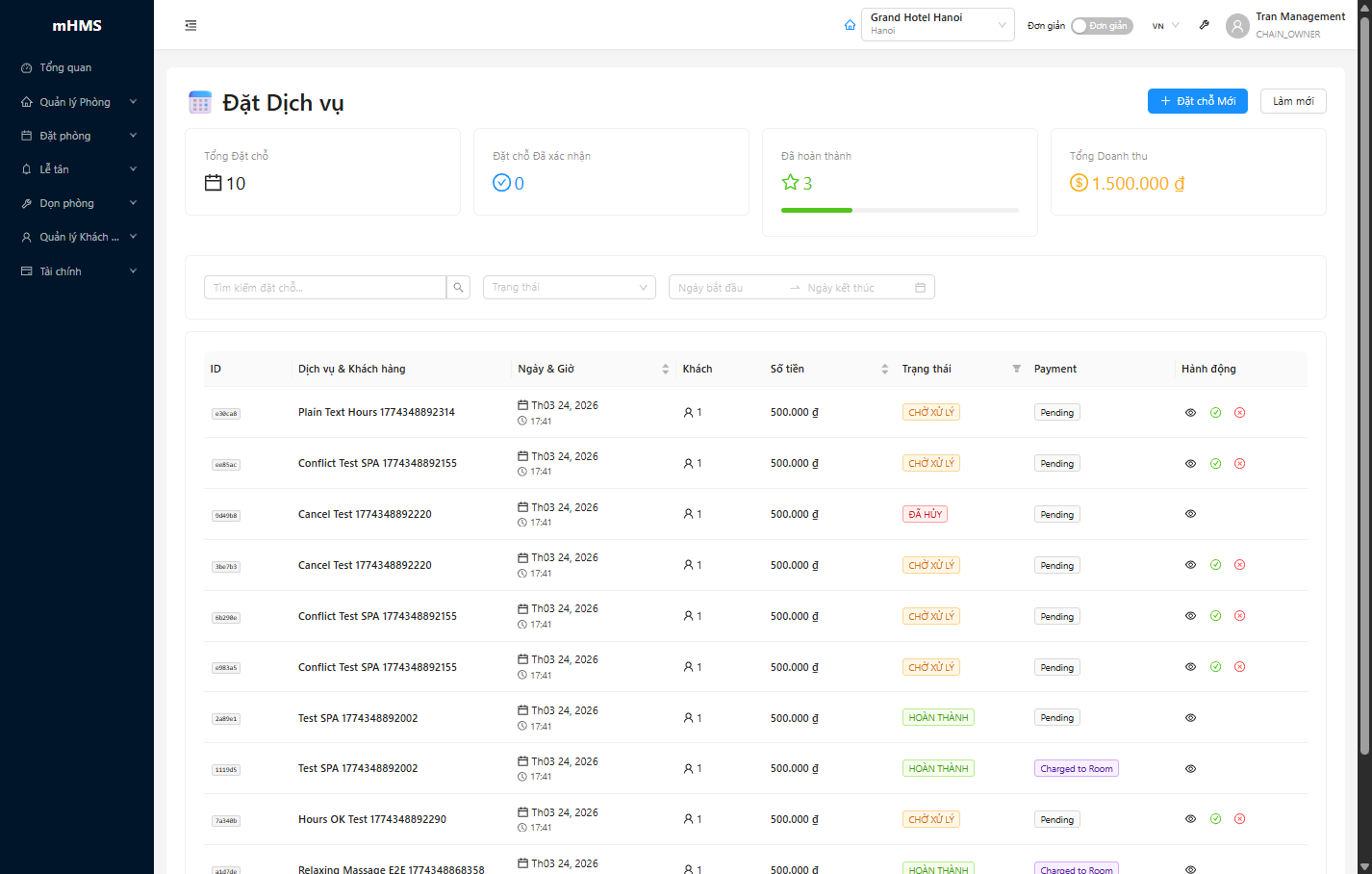The image size is (1372, 874).
Task: Click the user avatar icon
Action: click(x=1237, y=26)
